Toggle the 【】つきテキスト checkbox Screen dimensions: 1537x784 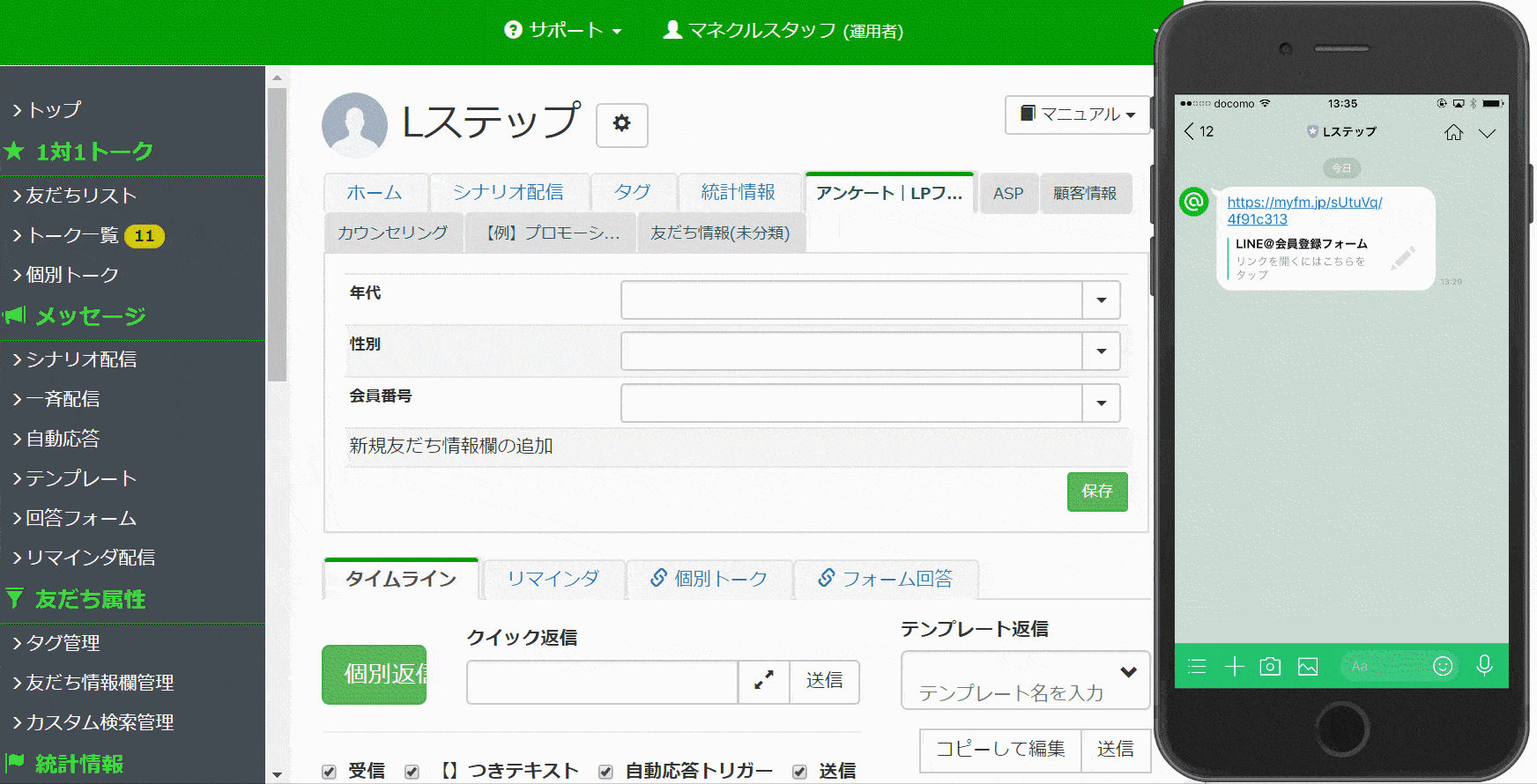tap(412, 772)
